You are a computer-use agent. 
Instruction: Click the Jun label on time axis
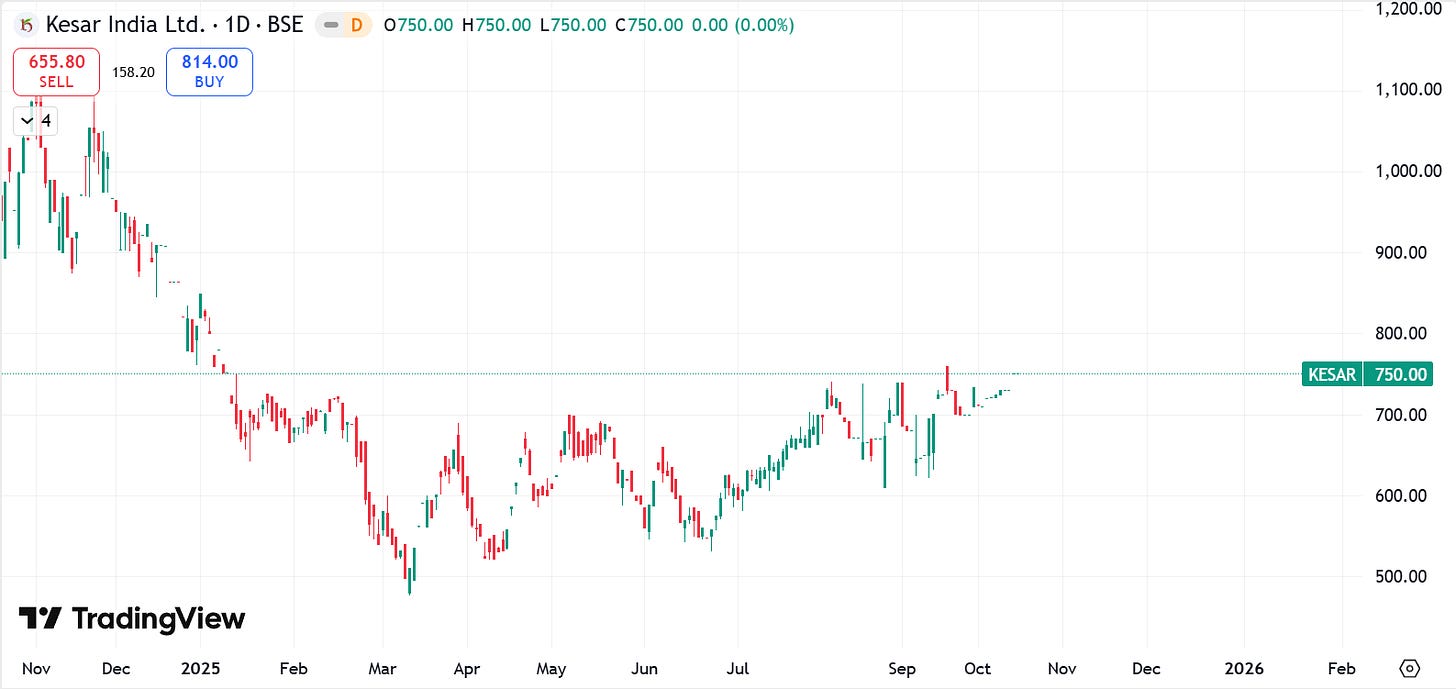645,668
